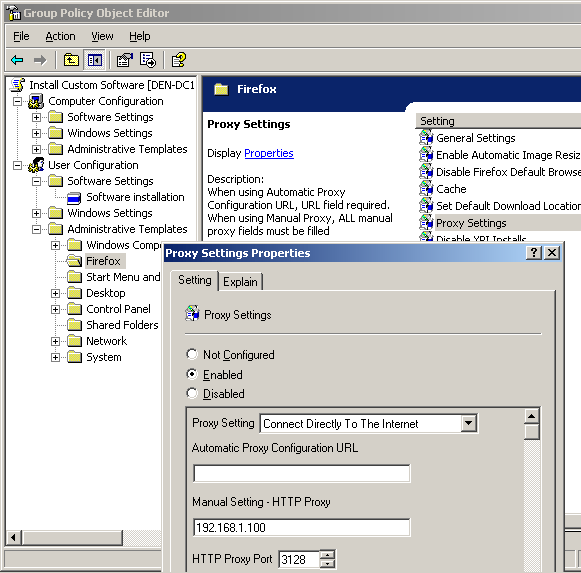Click the Up One Level folder icon
581x573 pixels.
[x=71, y=60]
